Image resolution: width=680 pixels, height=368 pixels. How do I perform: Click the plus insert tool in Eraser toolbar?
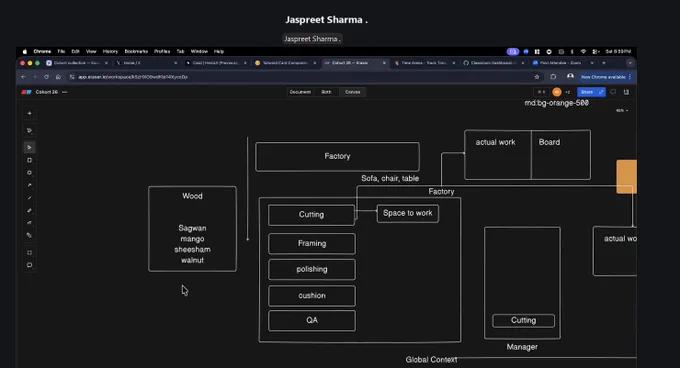29,114
